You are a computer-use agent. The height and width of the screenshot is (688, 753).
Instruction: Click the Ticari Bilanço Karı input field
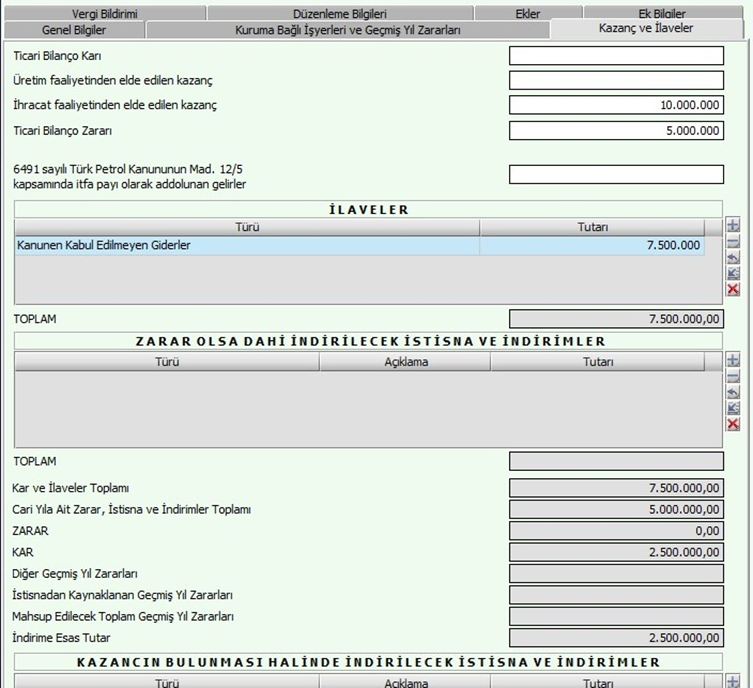point(616,56)
